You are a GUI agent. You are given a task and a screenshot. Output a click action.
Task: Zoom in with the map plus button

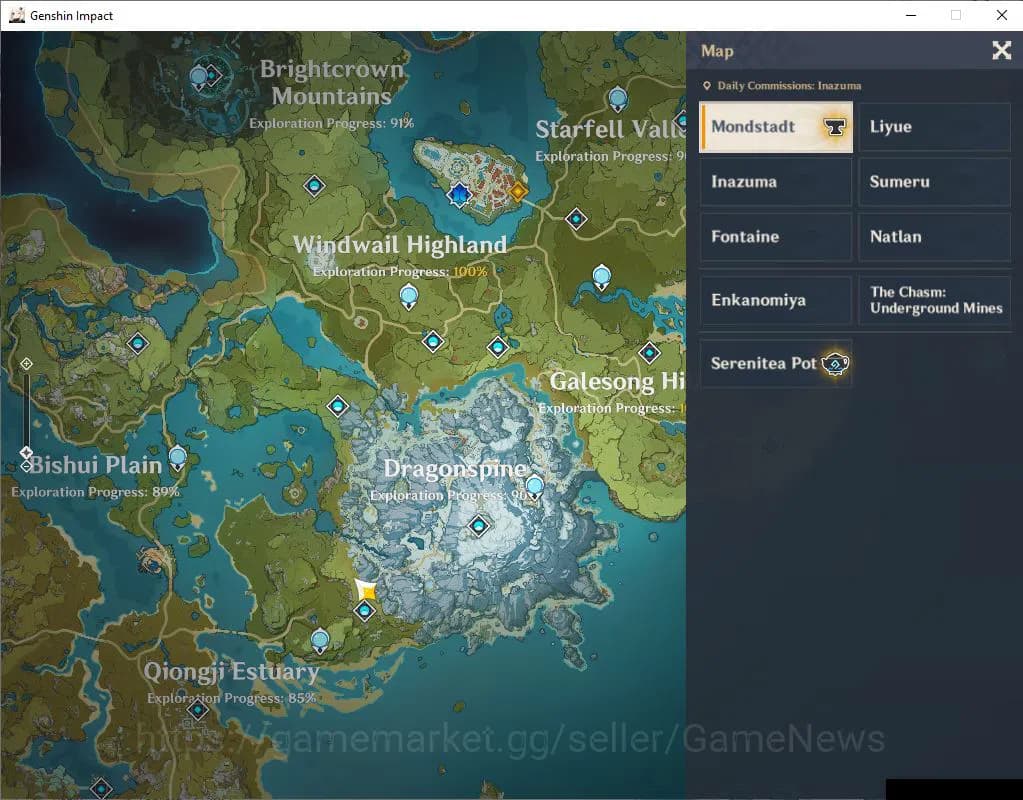(x=27, y=363)
